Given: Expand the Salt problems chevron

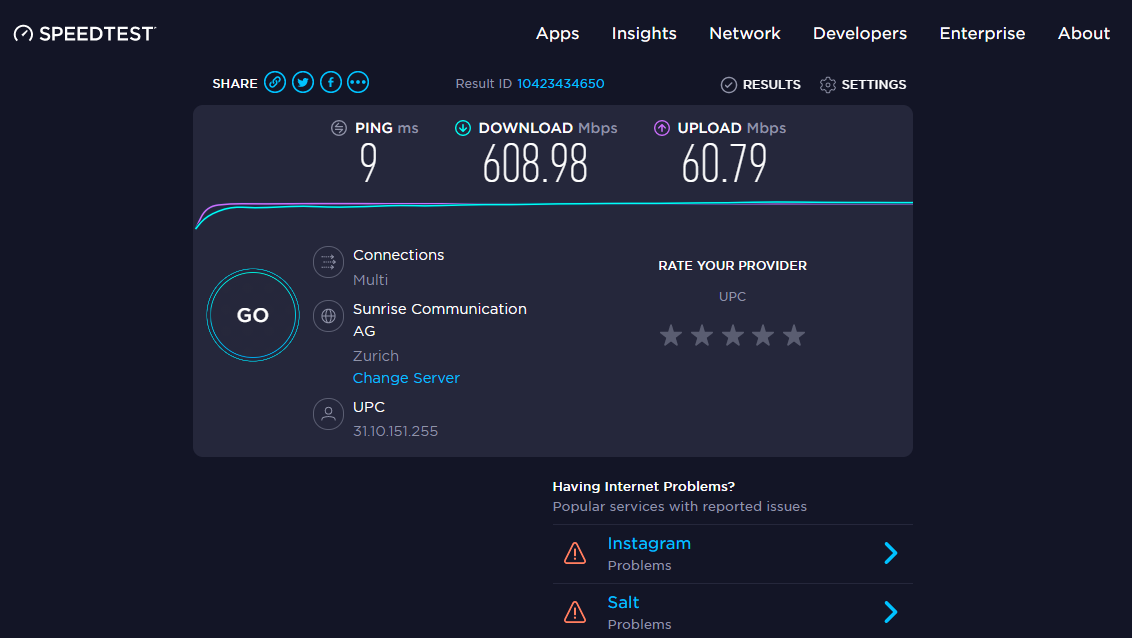Looking at the screenshot, I should 890,612.
